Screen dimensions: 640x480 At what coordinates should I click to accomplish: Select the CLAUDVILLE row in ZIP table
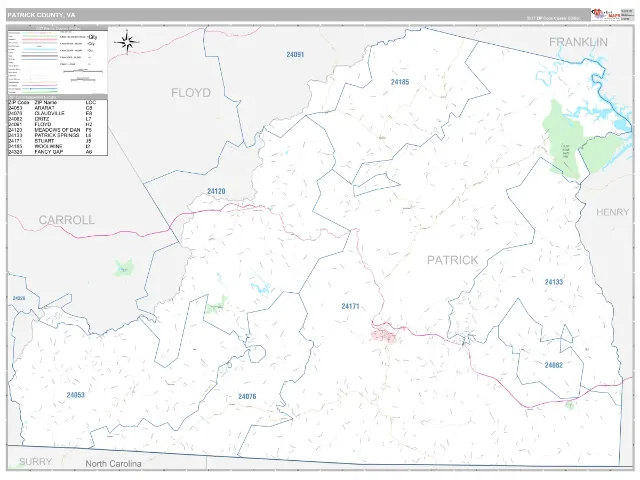[57, 113]
